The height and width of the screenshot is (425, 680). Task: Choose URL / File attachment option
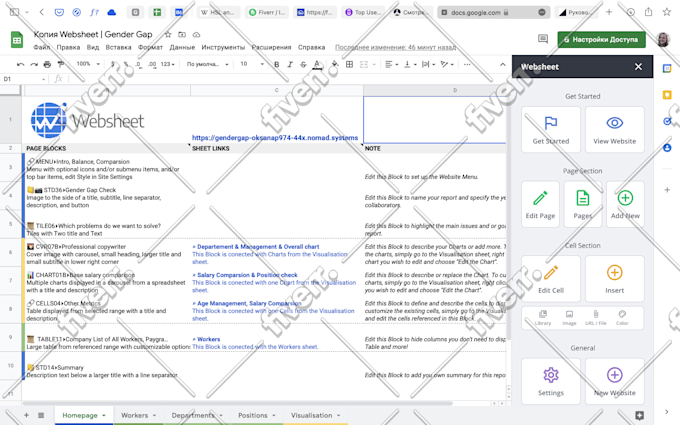(x=596, y=318)
